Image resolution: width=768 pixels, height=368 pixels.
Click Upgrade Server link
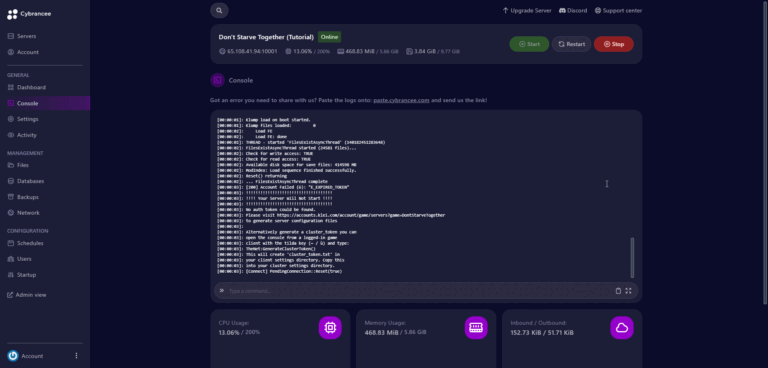527,10
